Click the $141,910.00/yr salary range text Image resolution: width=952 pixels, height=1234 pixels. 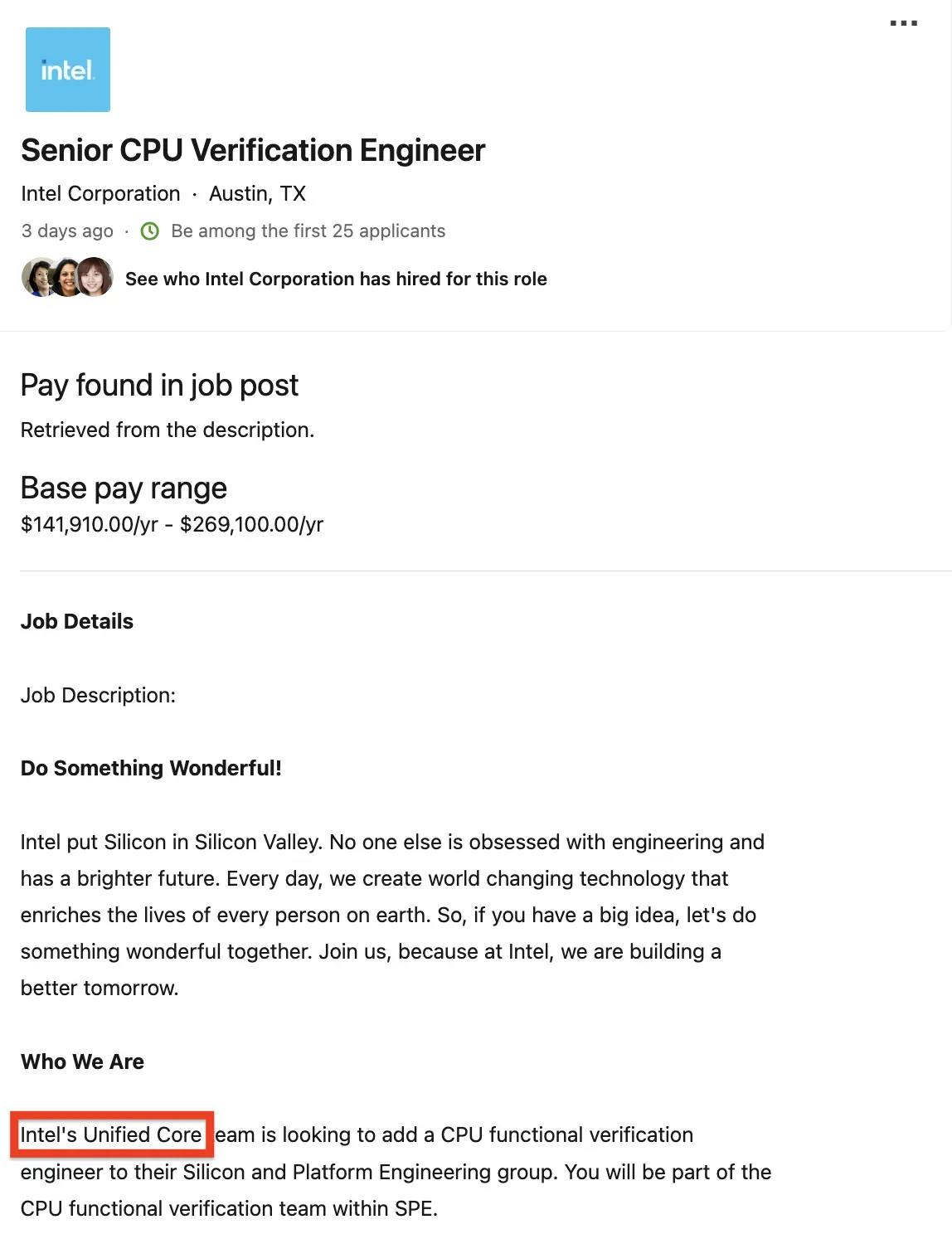[172, 525]
